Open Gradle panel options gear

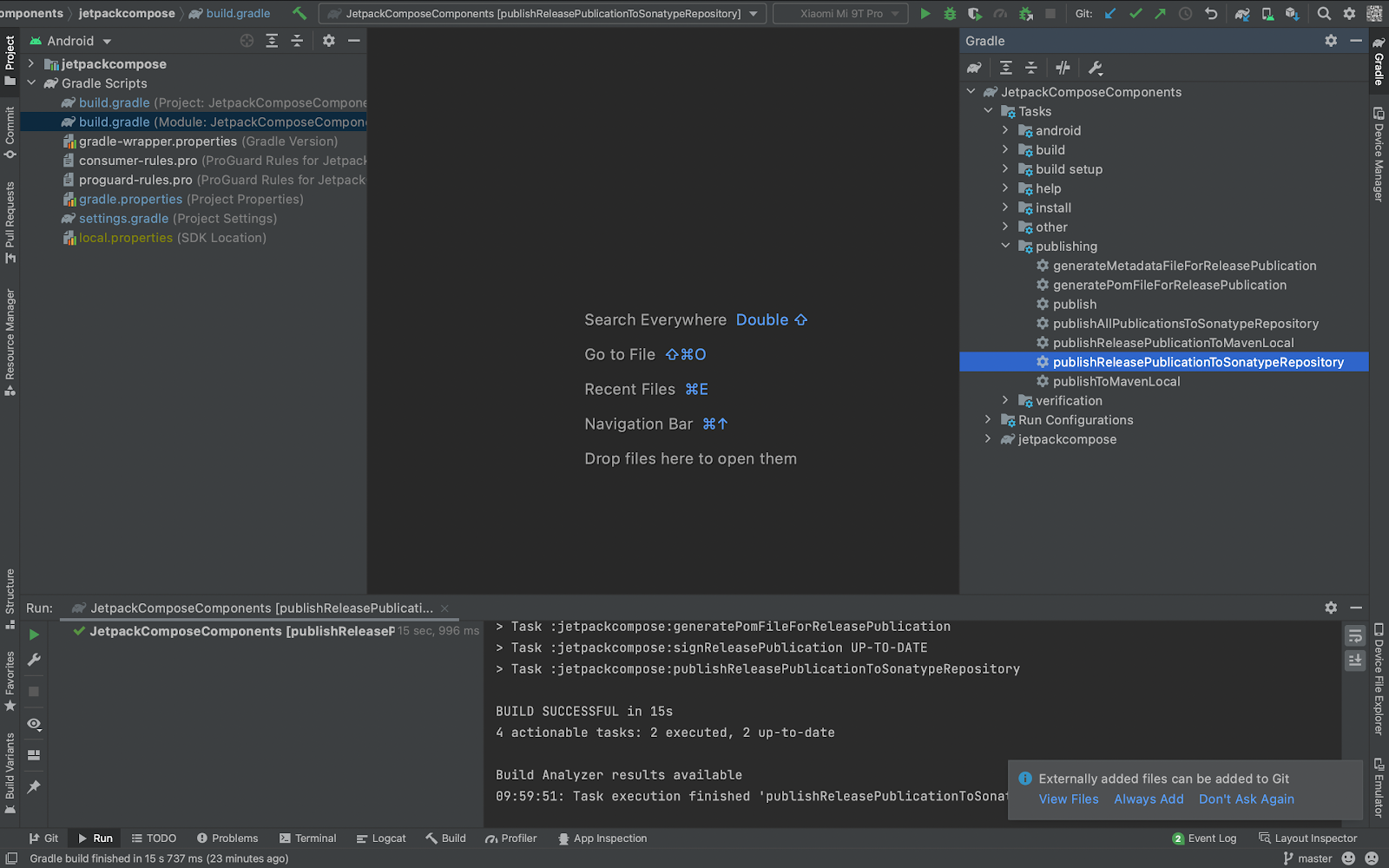click(x=1331, y=41)
